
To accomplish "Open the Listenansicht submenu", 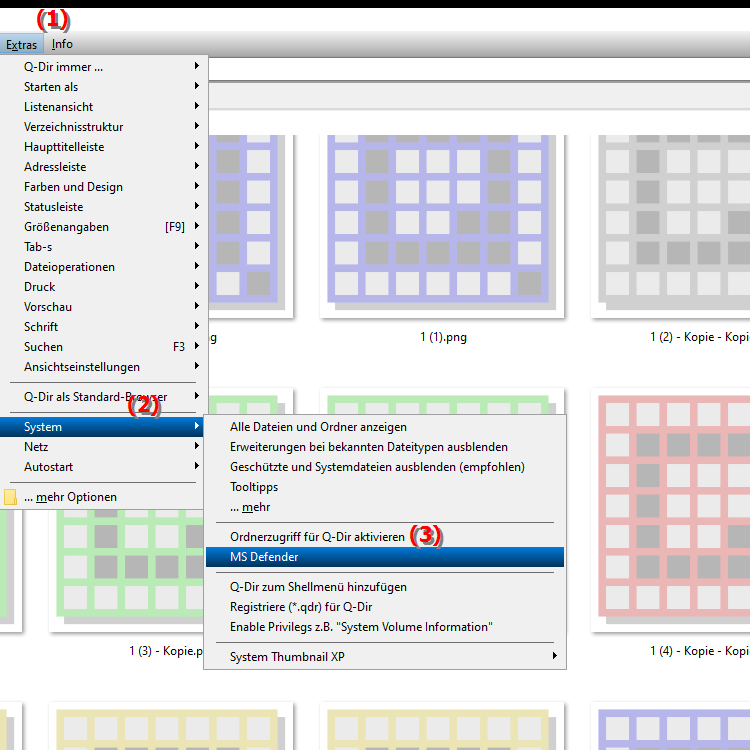I will (x=104, y=107).
